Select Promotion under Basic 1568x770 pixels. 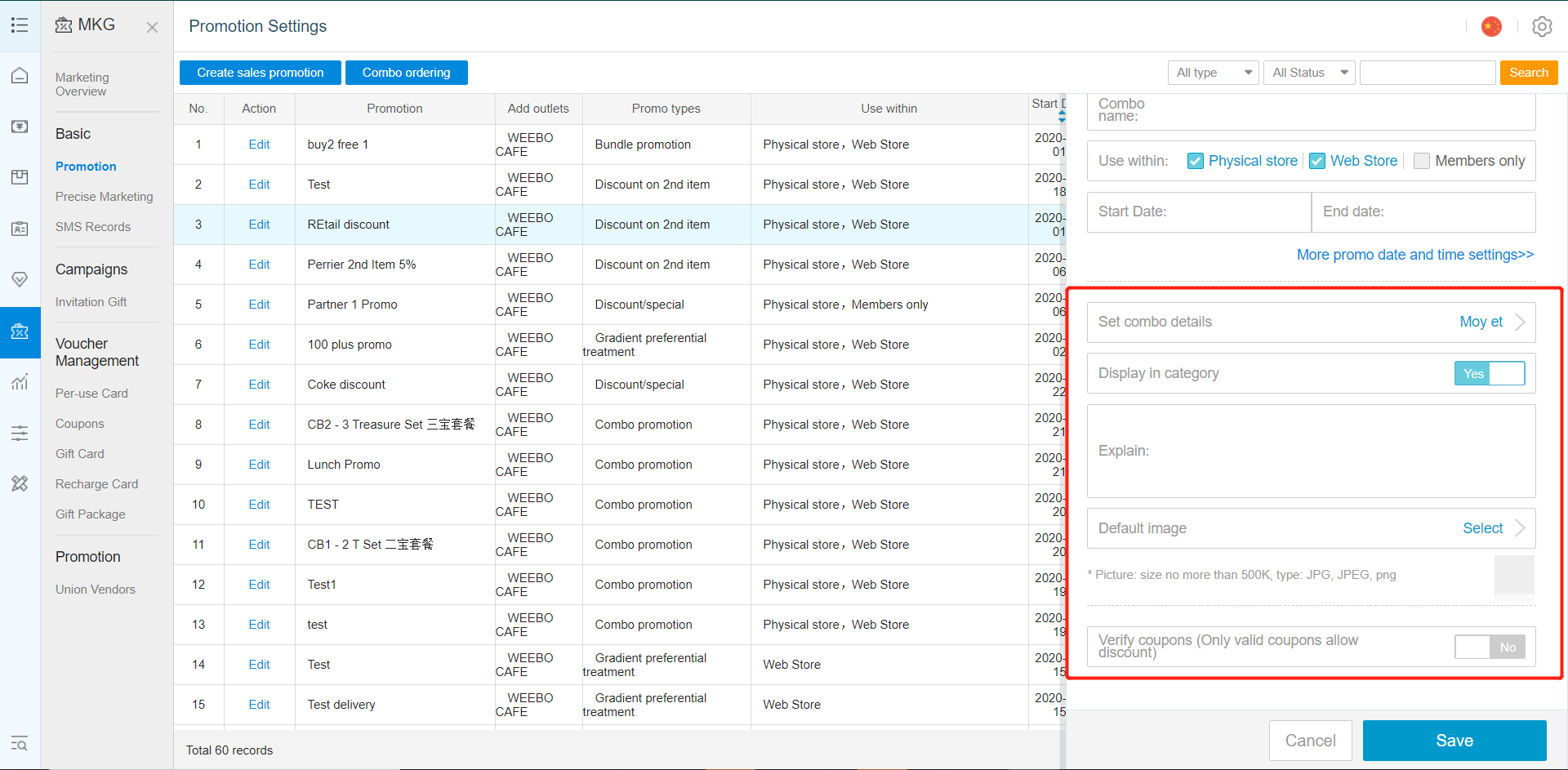pos(86,167)
